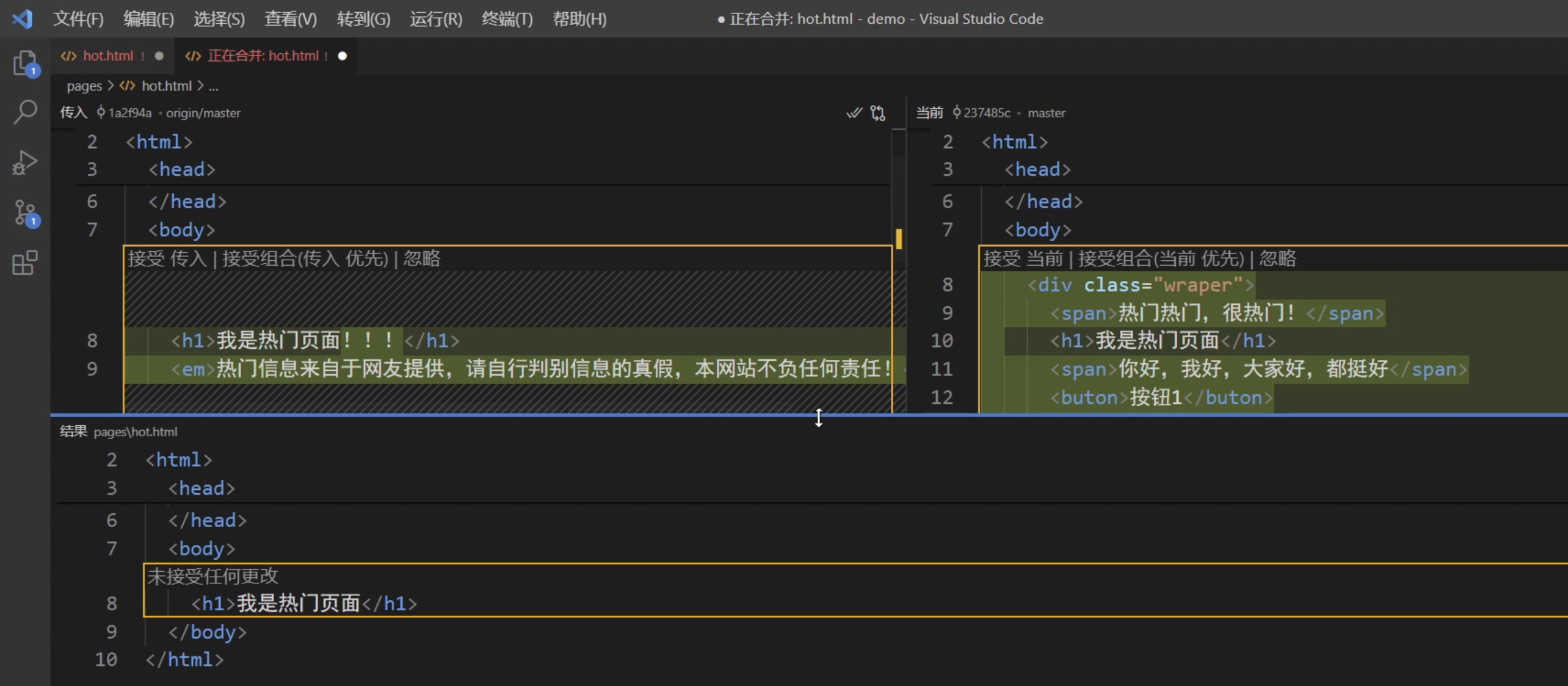Close the 正在合并: hot.html tab via its dot
Image resolution: width=1568 pixels, height=686 pixels.
[343, 56]
